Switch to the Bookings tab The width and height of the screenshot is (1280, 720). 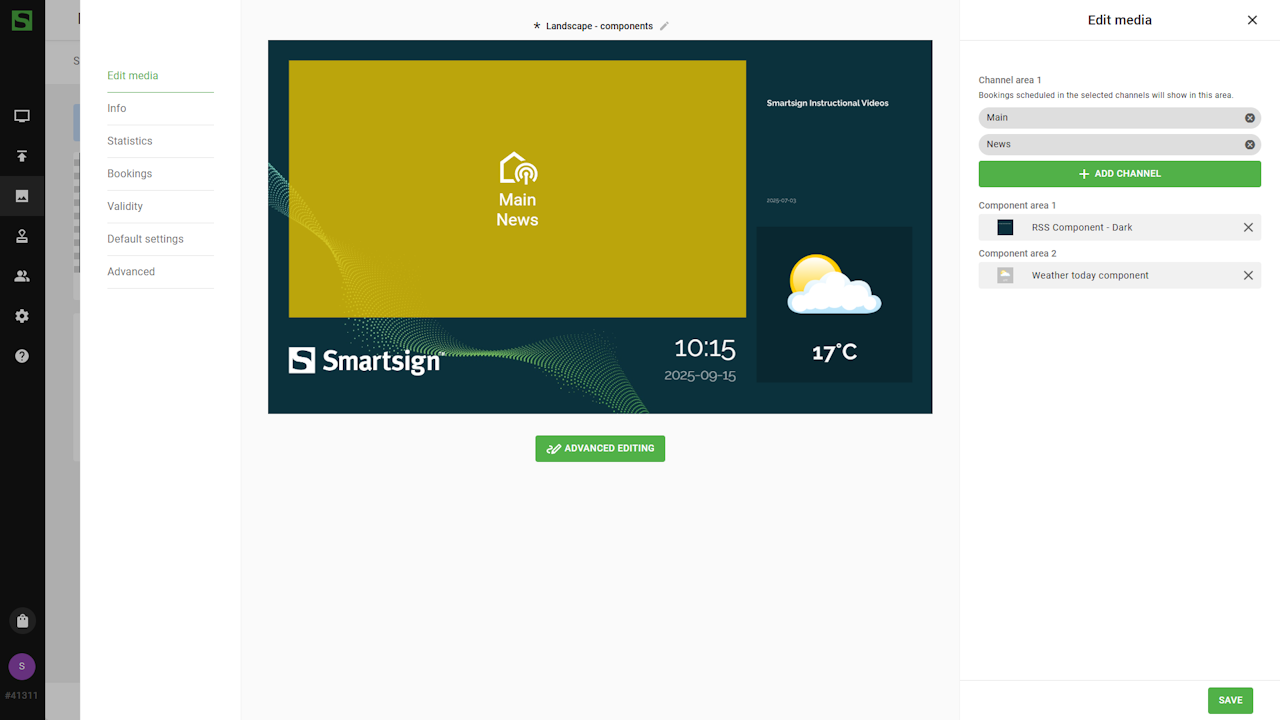pos(130,174)
